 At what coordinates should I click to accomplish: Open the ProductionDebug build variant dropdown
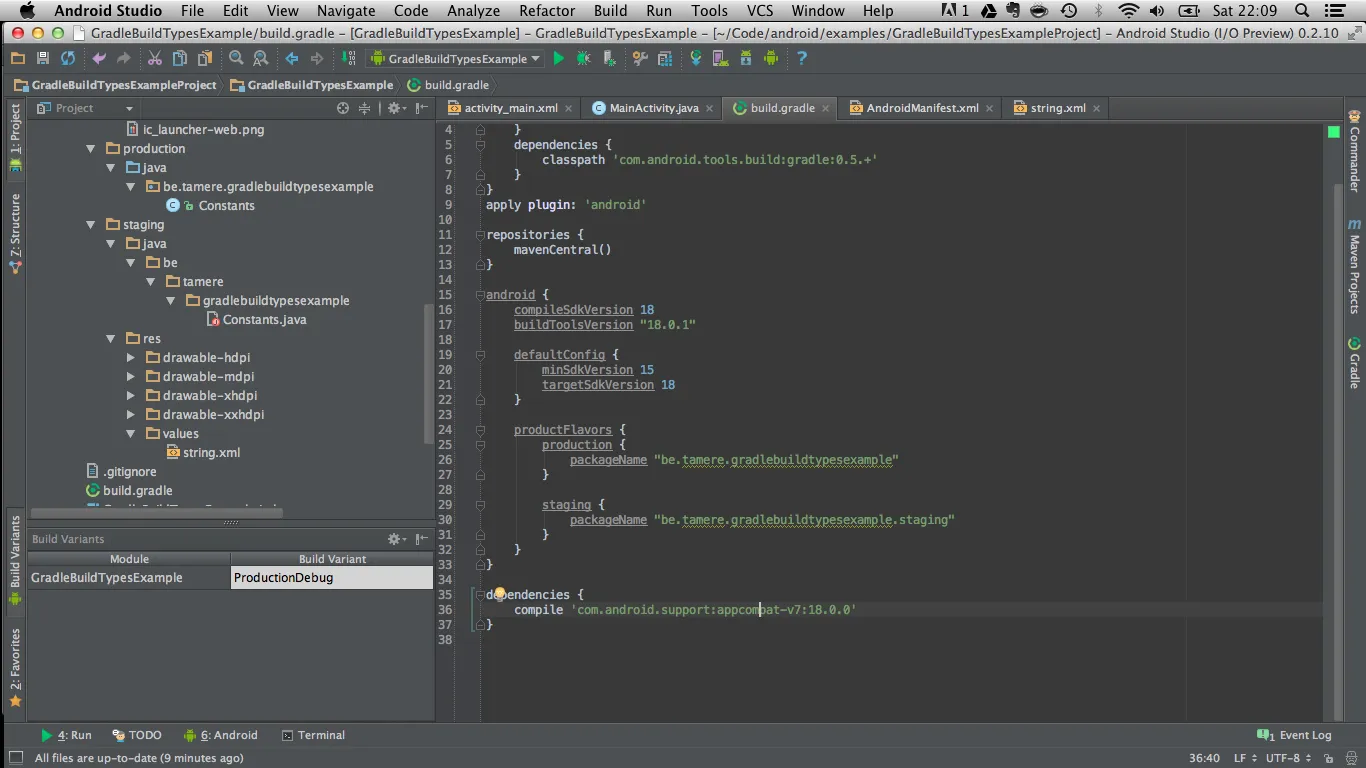332,578
